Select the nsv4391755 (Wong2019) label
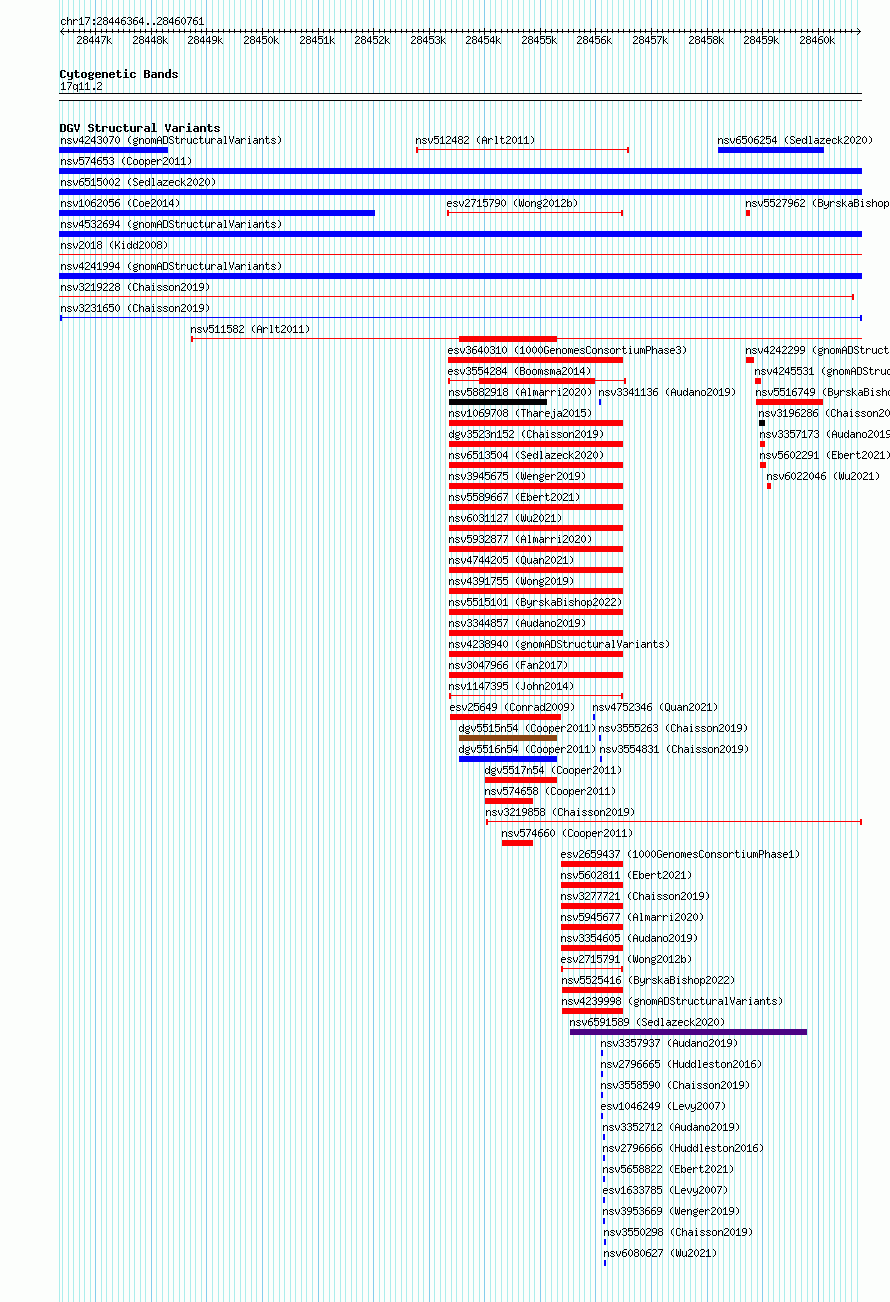The width and height of the screenshot is (890, 1302). click(511, 581)
